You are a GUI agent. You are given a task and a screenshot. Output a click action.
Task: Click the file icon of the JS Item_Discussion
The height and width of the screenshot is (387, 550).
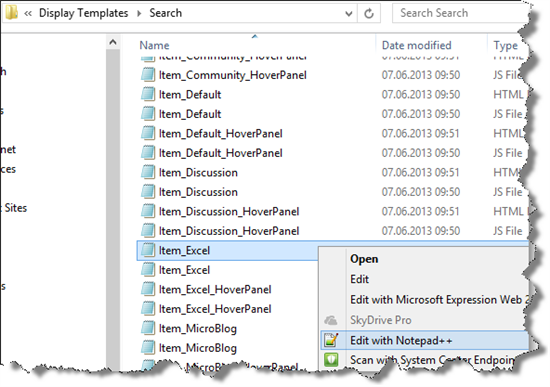tap(148, 192)
